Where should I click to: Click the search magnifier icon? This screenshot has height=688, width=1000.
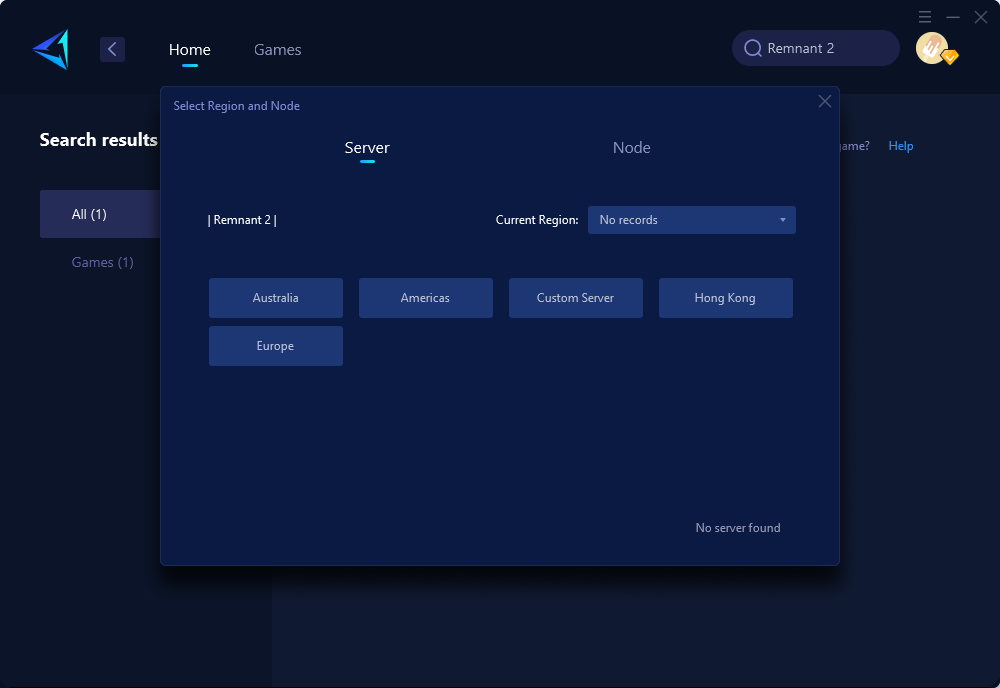click(x=753, y=48)
